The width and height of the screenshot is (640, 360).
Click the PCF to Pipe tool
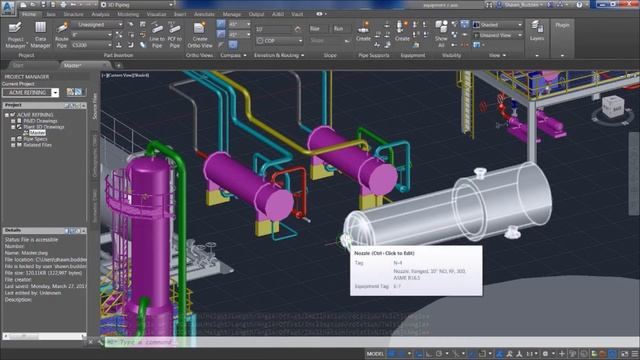(175, 35)
